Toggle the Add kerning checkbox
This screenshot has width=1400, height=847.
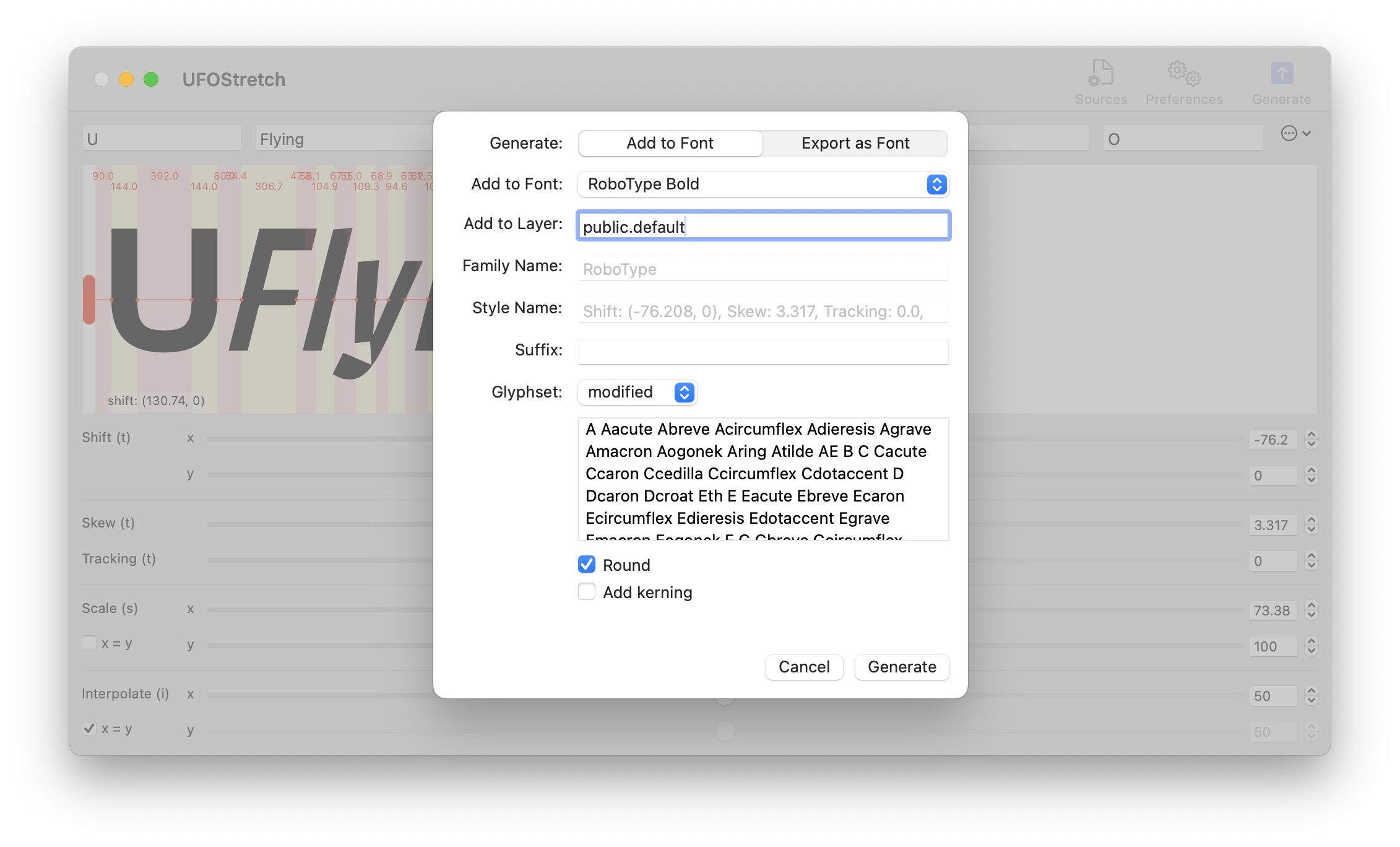point(586,592)
